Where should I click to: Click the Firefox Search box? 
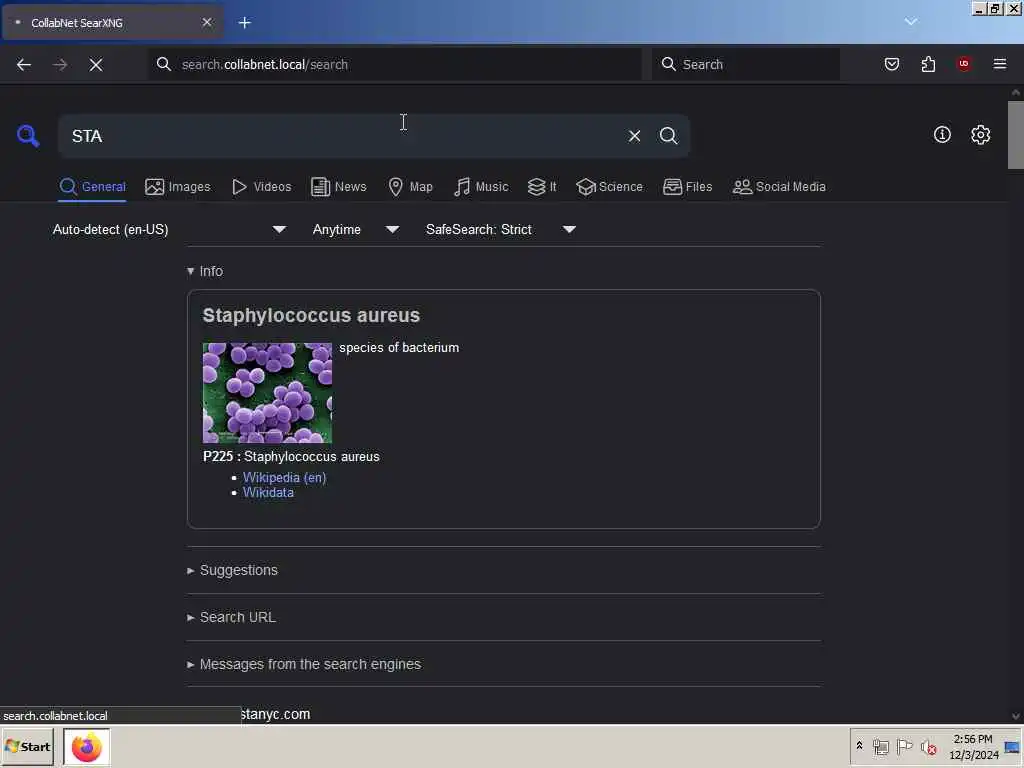[x=746, y=64]
